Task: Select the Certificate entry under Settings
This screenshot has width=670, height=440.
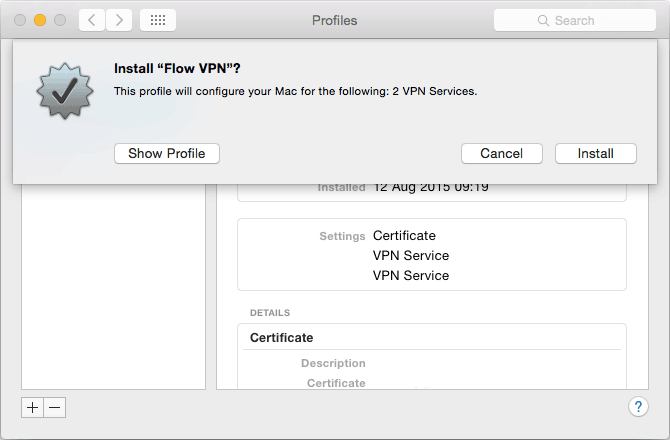Action: pos(404,235)
